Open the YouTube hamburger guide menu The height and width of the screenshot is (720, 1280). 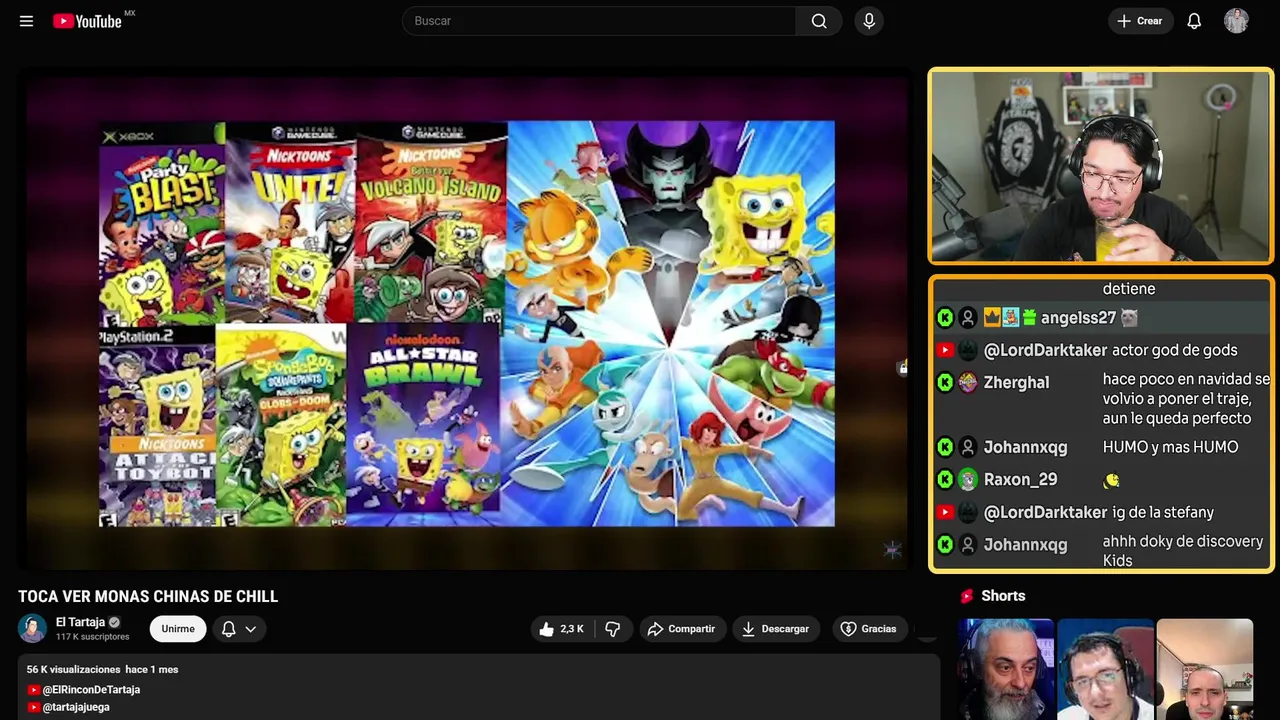coord(26,21)
